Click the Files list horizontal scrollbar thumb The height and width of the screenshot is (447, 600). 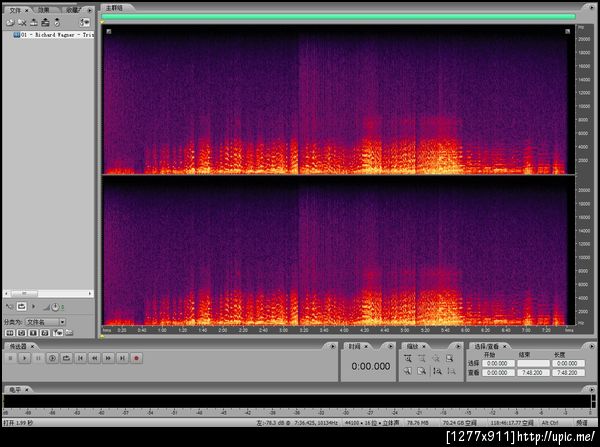pos(24,294)
